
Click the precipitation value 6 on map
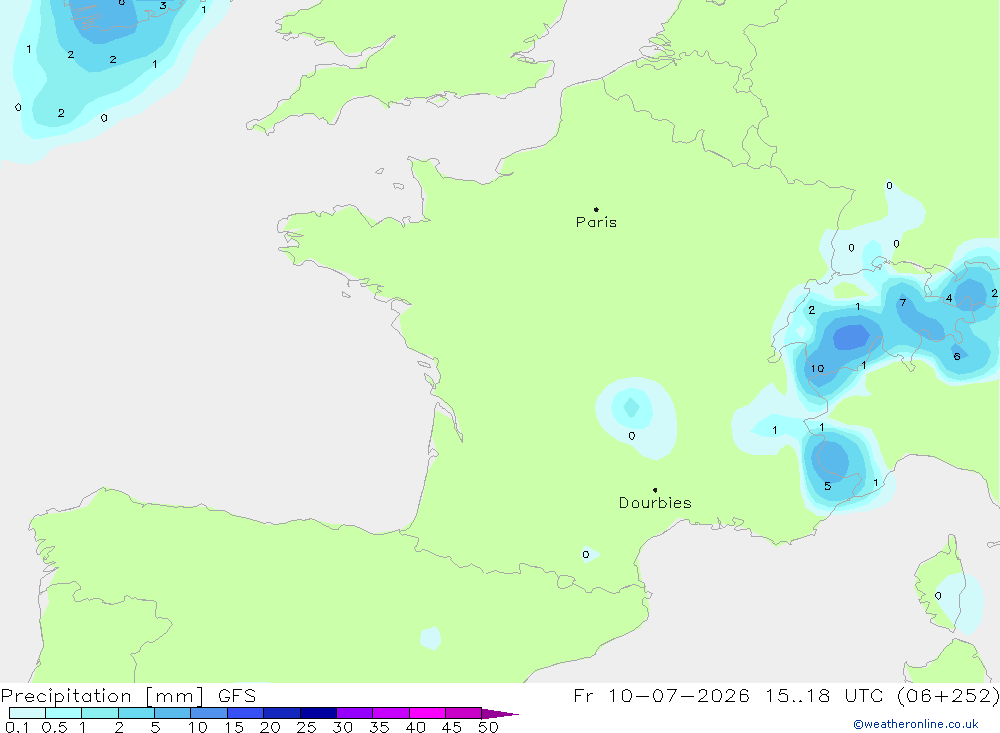pos(957,357)
